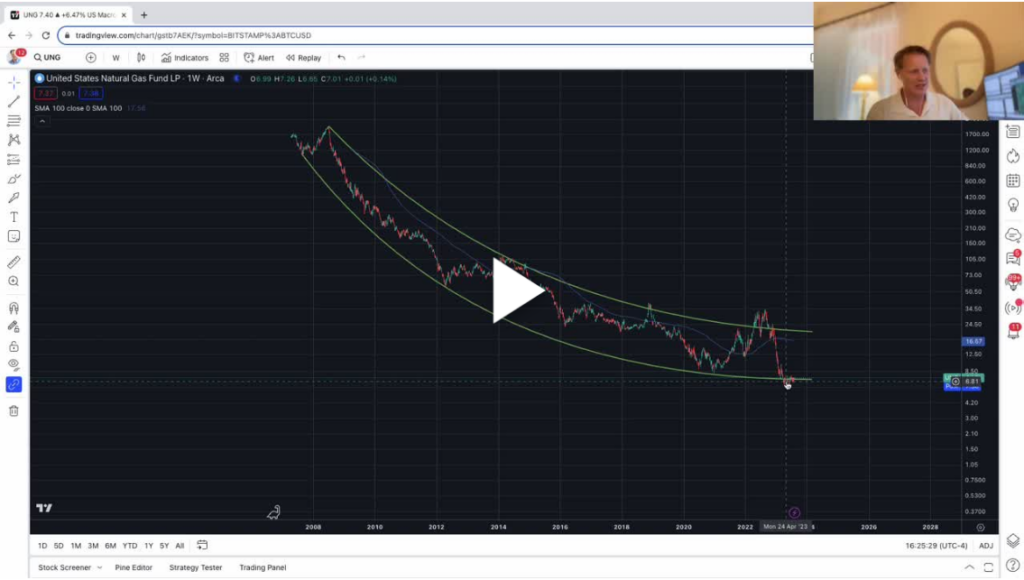Select the zoom in tool
This screenshot has height=580, width=1024.
pyautogui.click(x=14, y=282)
